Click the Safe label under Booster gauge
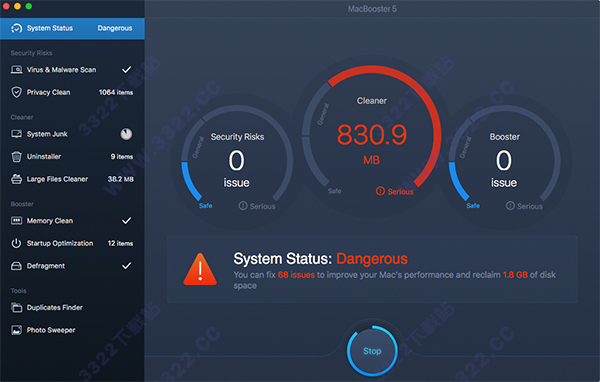Screen dimensions: 600x382 pos(473,206)
